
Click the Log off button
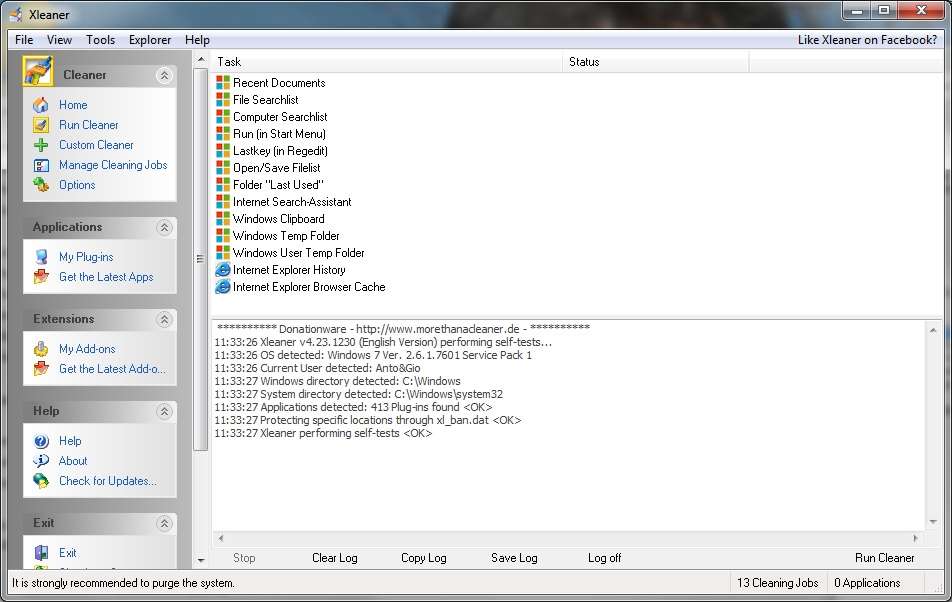[x=604, y=558]
